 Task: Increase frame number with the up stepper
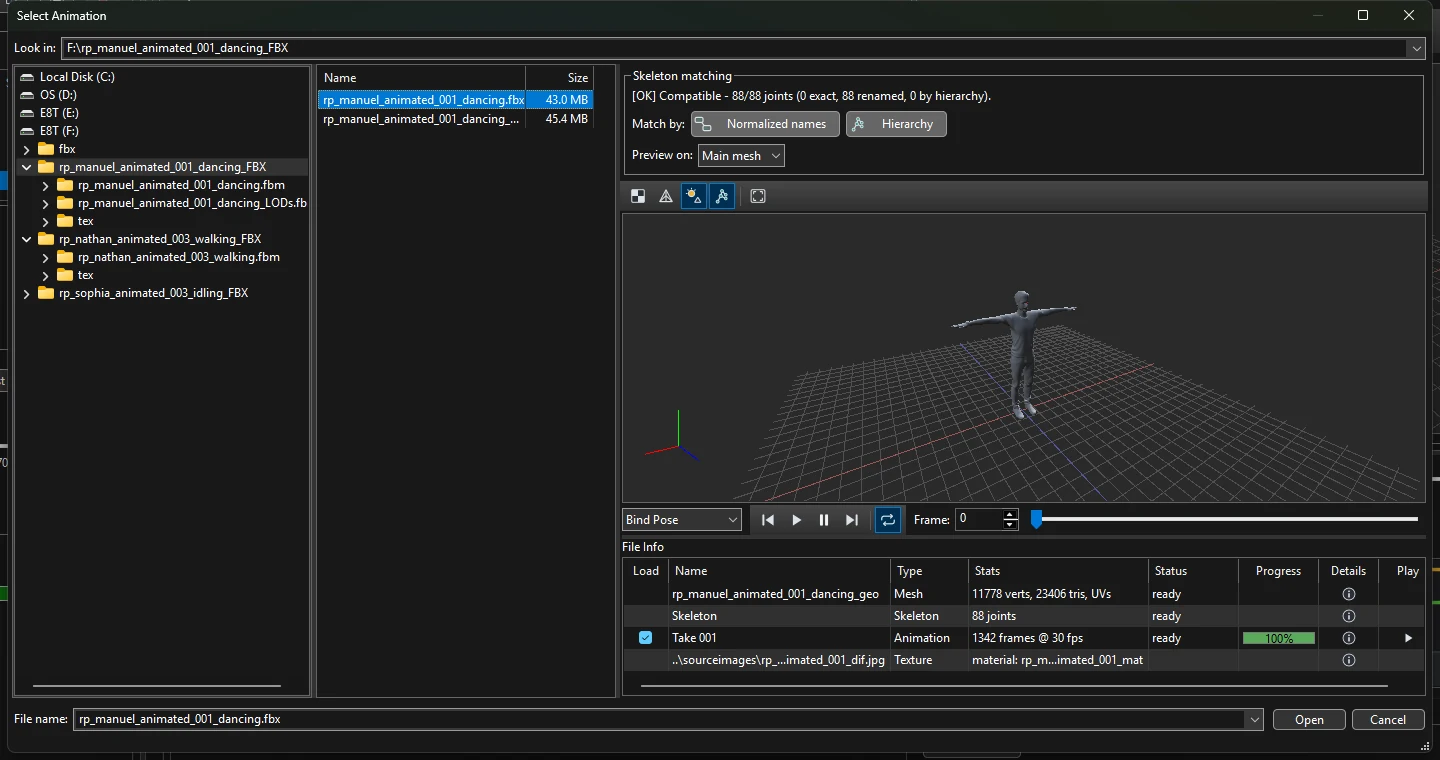[1010, 515]
